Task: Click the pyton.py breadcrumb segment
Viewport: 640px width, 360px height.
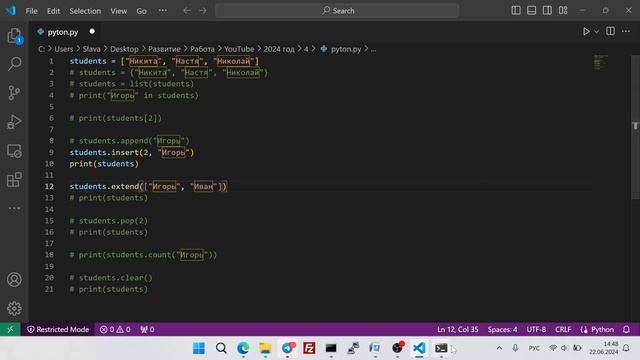Action: point(346,49)
